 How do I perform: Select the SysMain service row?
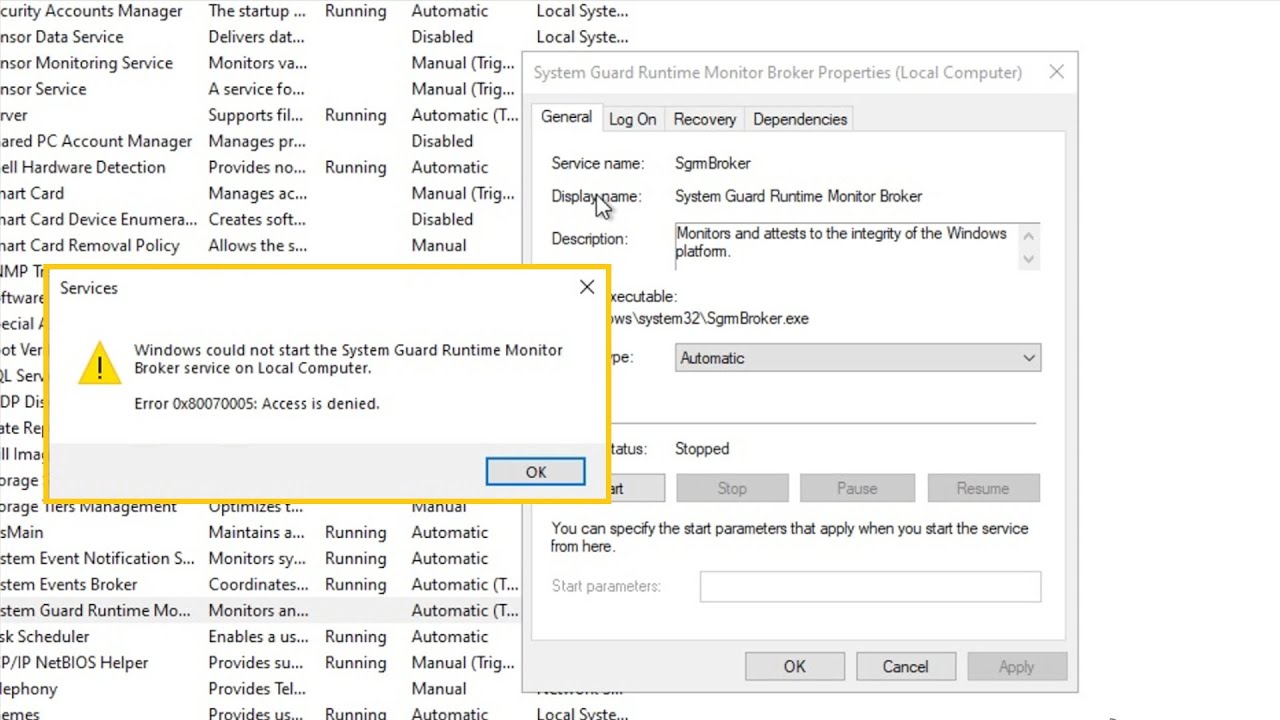click(260, 532)
